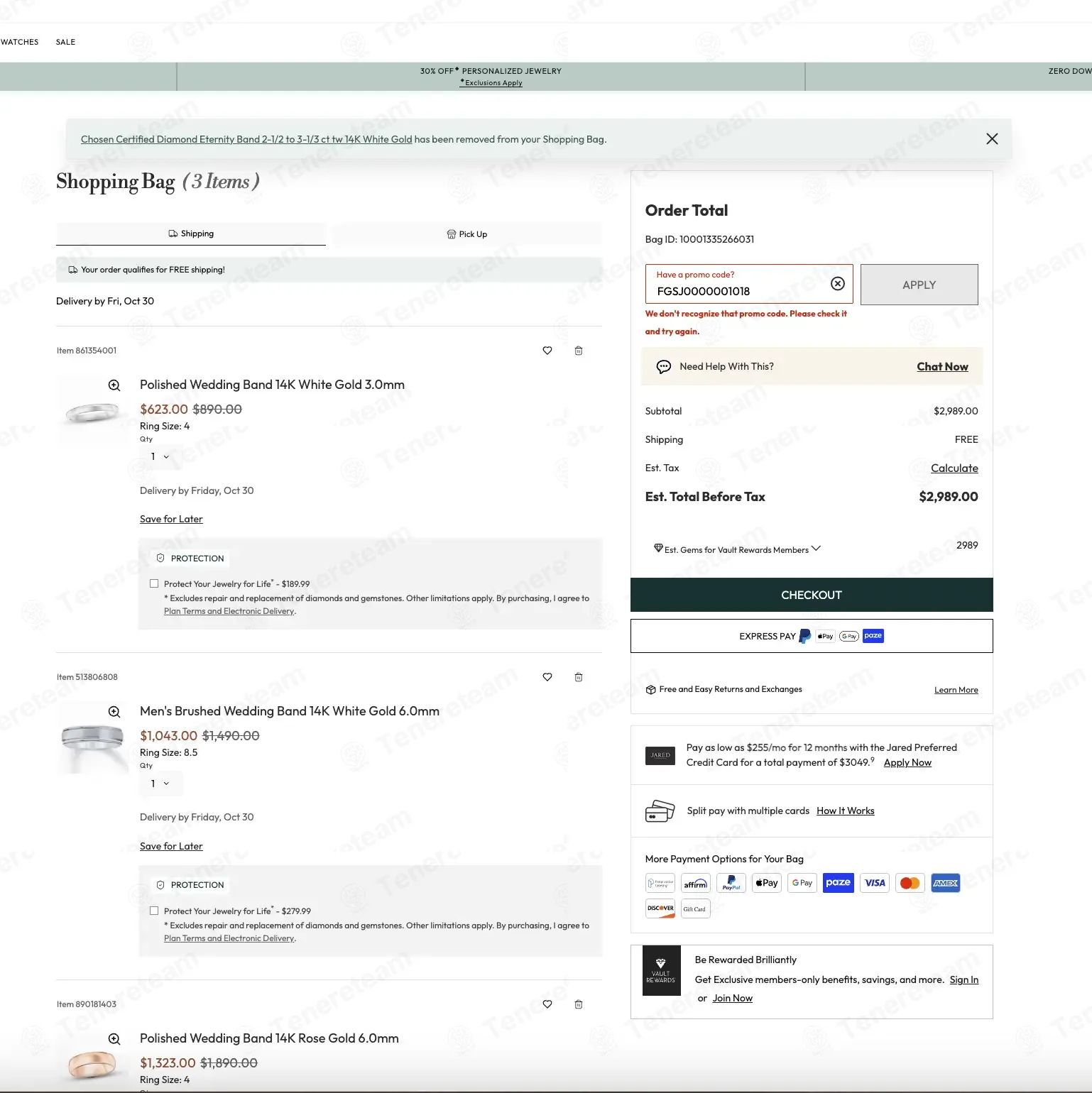Image resolution: width=1092 pixels, height=1093 pixels.
Task: Click the Chat Now link
Action: [x=942, y=366]
